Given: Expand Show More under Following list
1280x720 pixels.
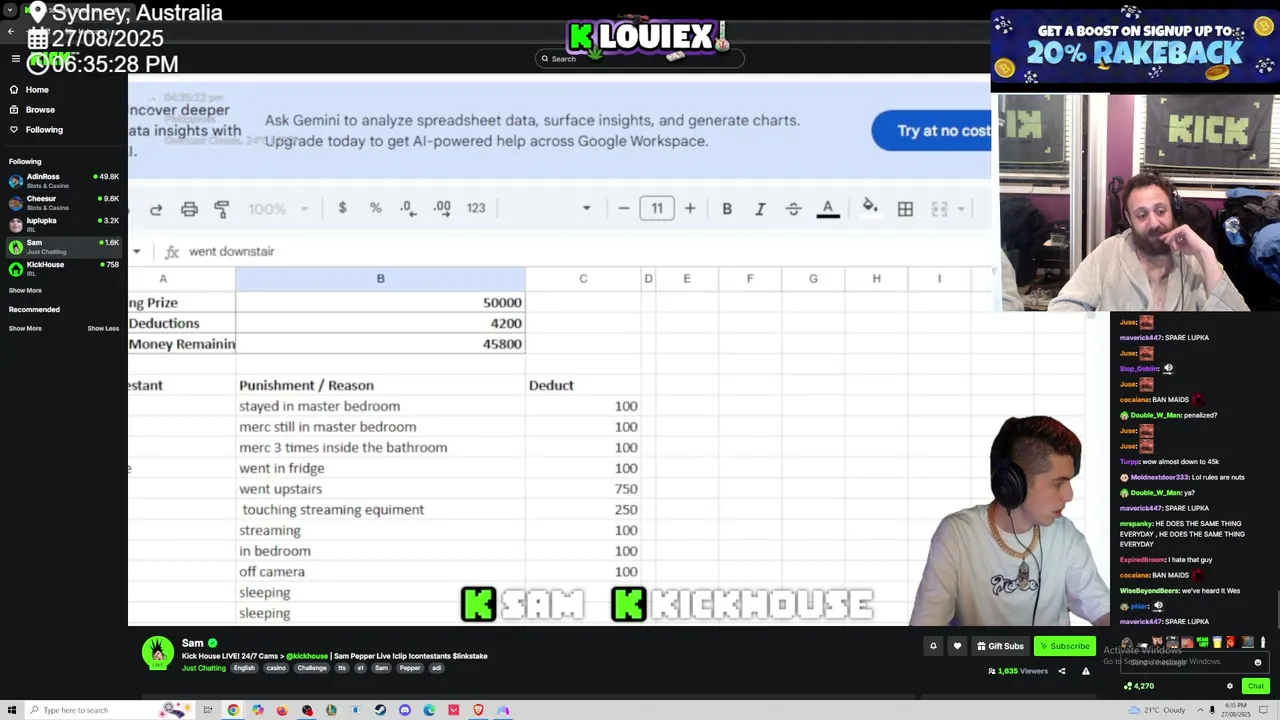Looking at the screenshot, I should point(25,290).
